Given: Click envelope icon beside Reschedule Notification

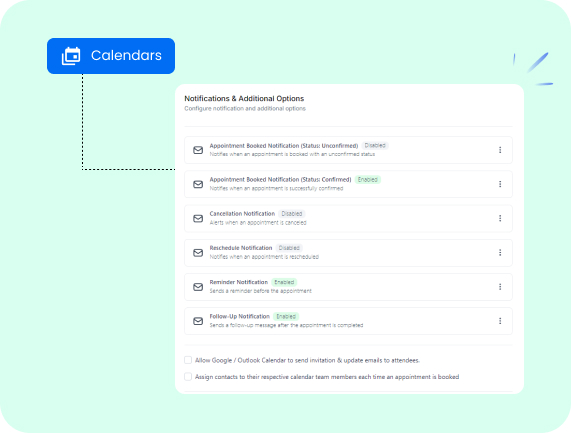Looking at the screenshot, I should [x=198, y=252].
